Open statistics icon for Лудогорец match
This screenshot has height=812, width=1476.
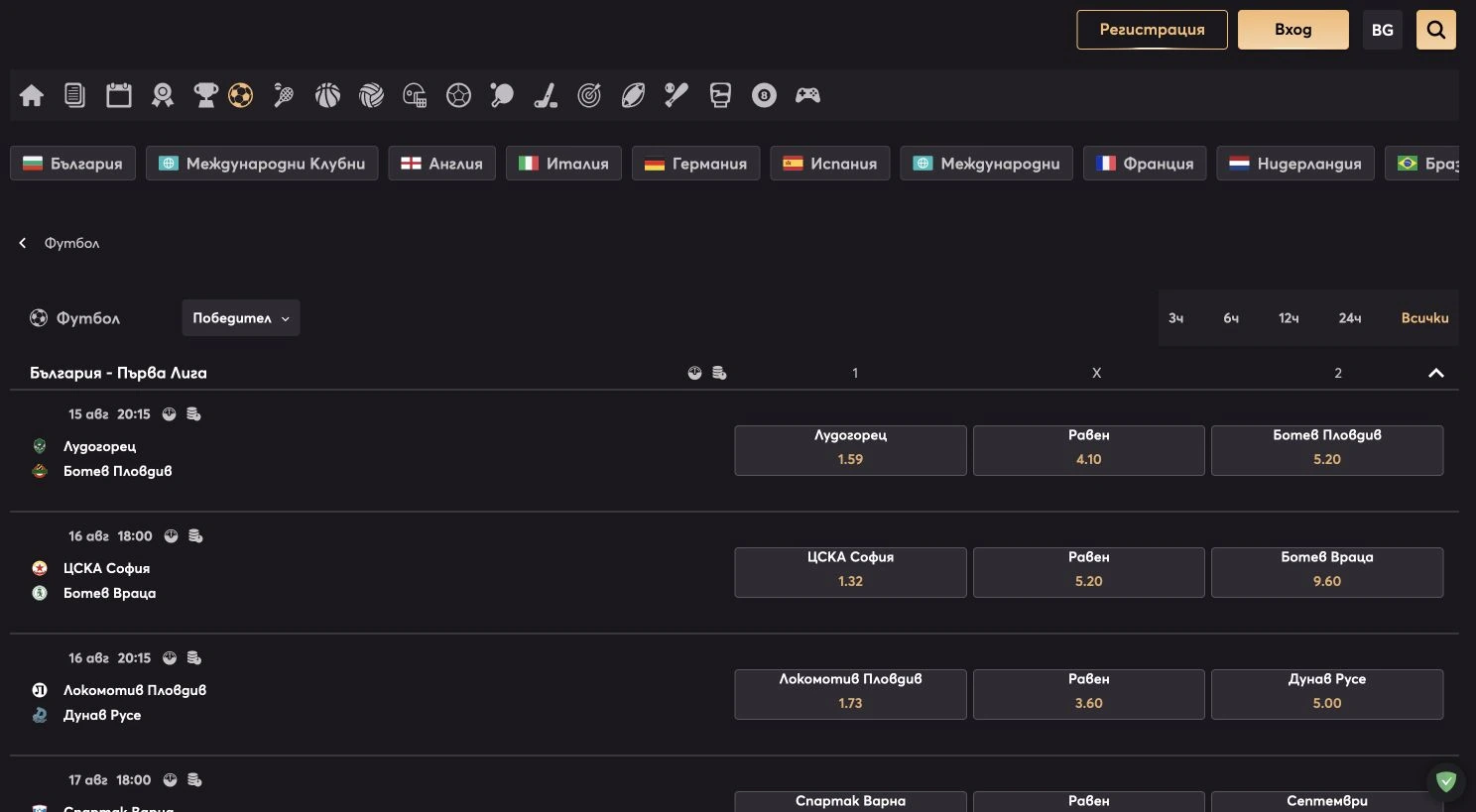(170, 414)
